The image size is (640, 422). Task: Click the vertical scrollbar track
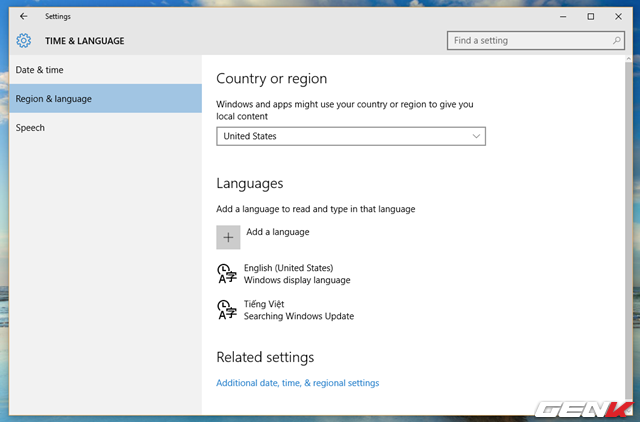[629, 229]
